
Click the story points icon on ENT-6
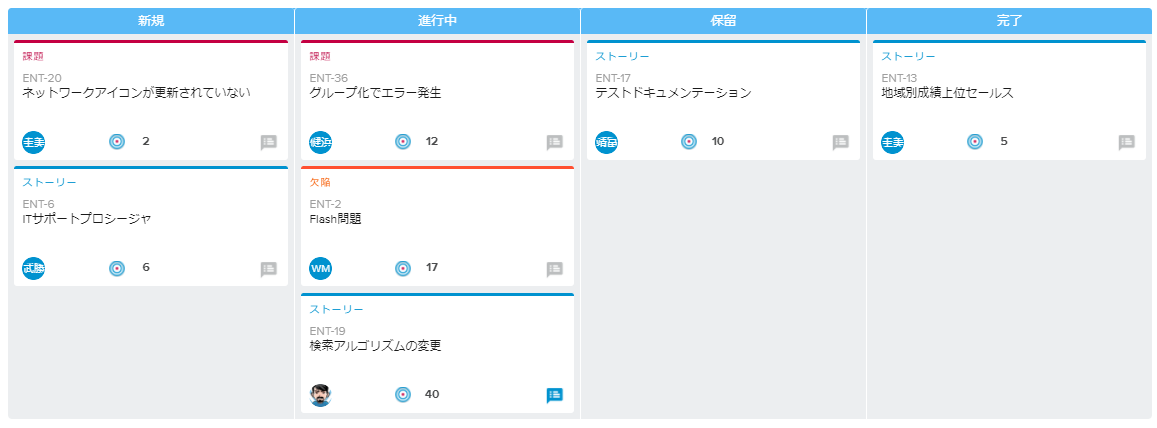(117, 268)
